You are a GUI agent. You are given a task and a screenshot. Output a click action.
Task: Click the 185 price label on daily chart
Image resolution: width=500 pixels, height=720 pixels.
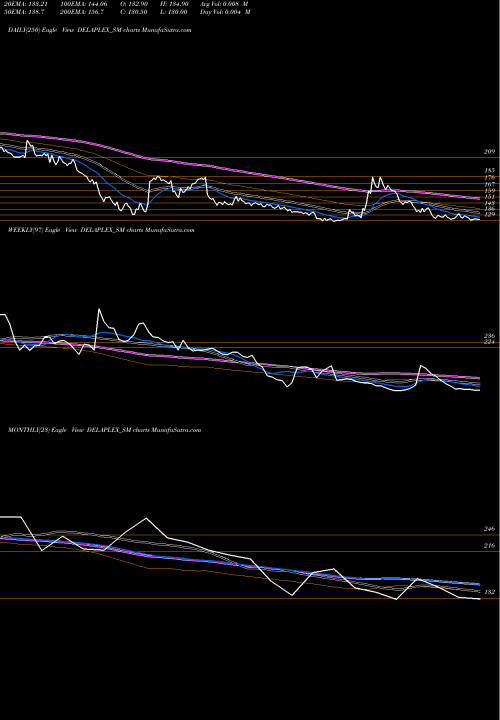489,170
